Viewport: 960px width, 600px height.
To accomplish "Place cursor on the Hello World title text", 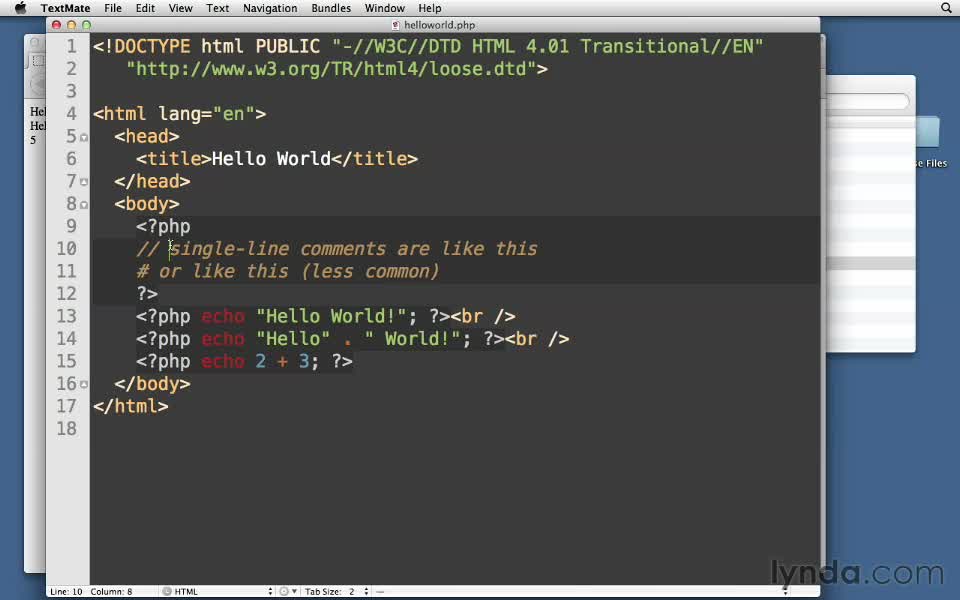I will click(x=270, y=159).
